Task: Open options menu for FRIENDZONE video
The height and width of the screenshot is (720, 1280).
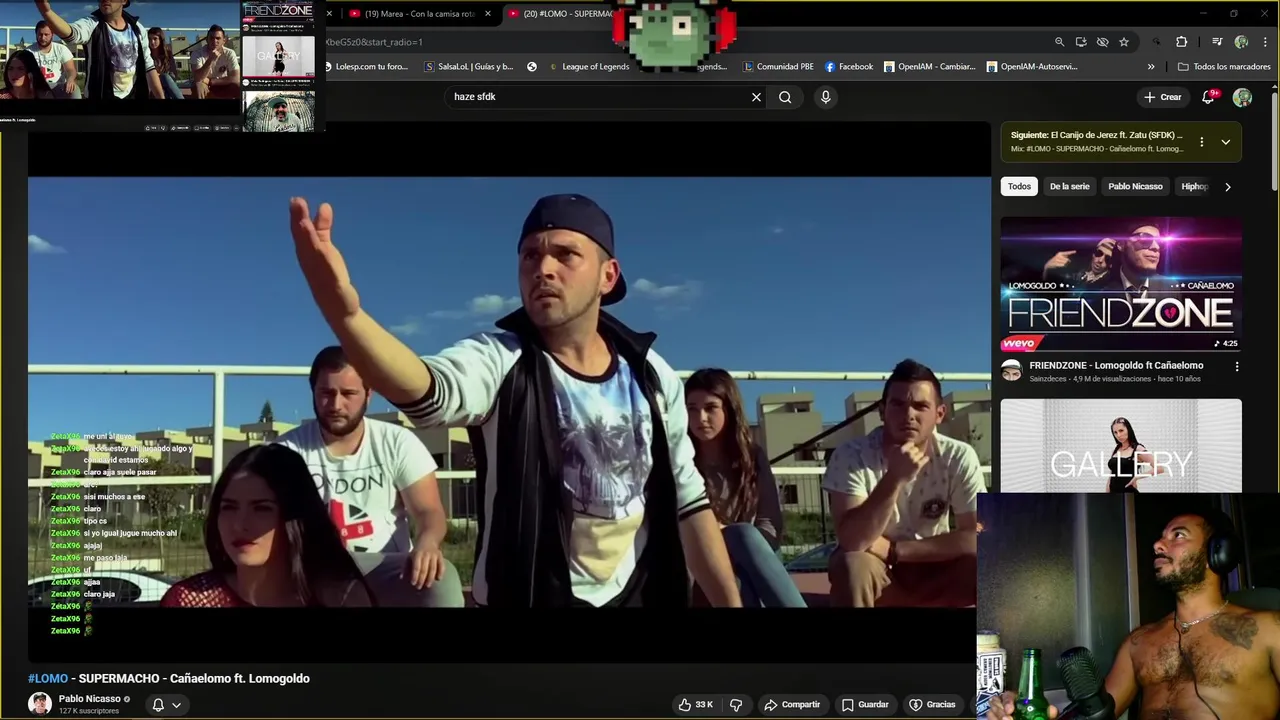Action: [1237, 367]
